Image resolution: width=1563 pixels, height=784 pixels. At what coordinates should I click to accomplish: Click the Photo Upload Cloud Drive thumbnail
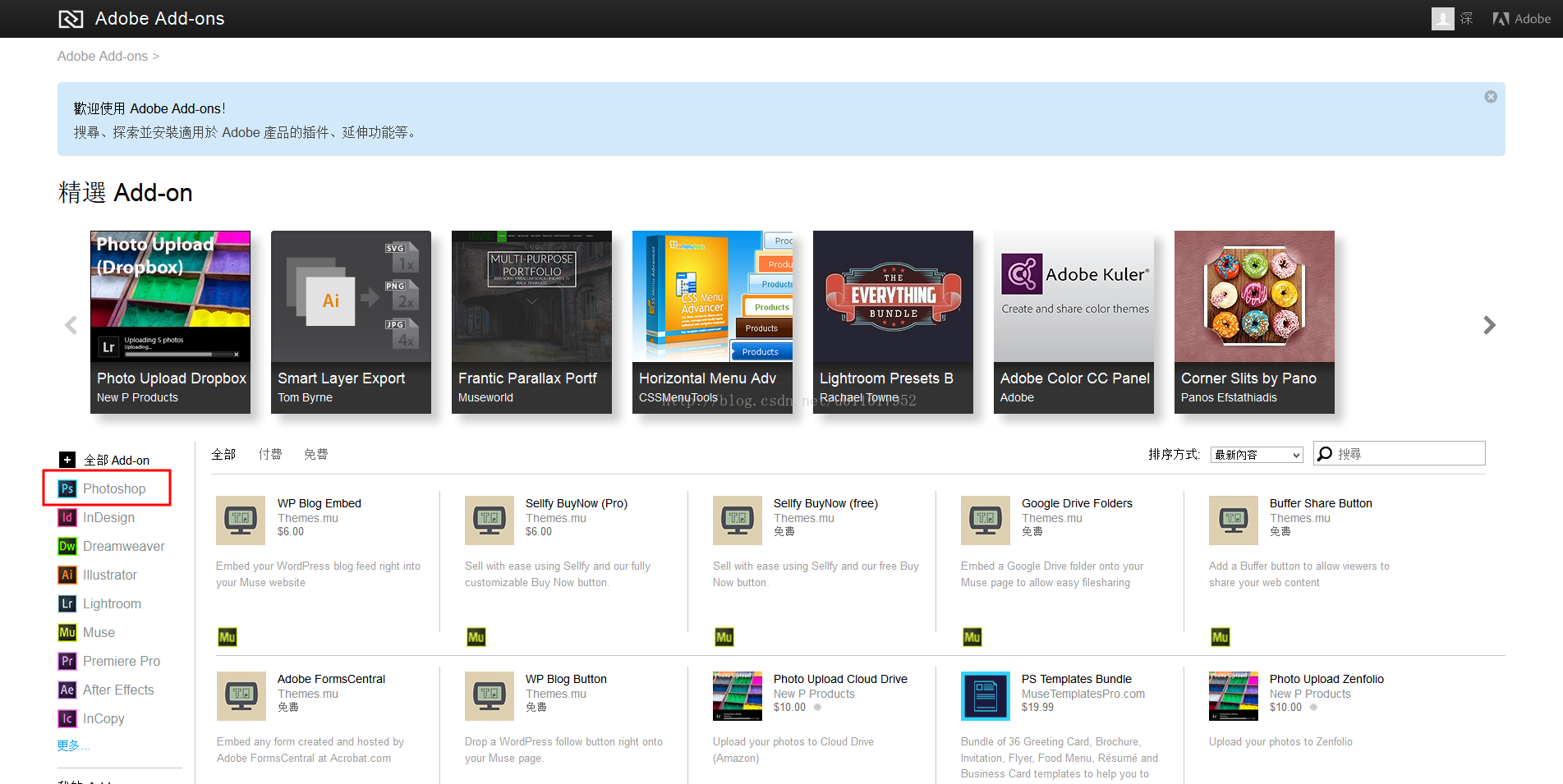click(738, 696)
